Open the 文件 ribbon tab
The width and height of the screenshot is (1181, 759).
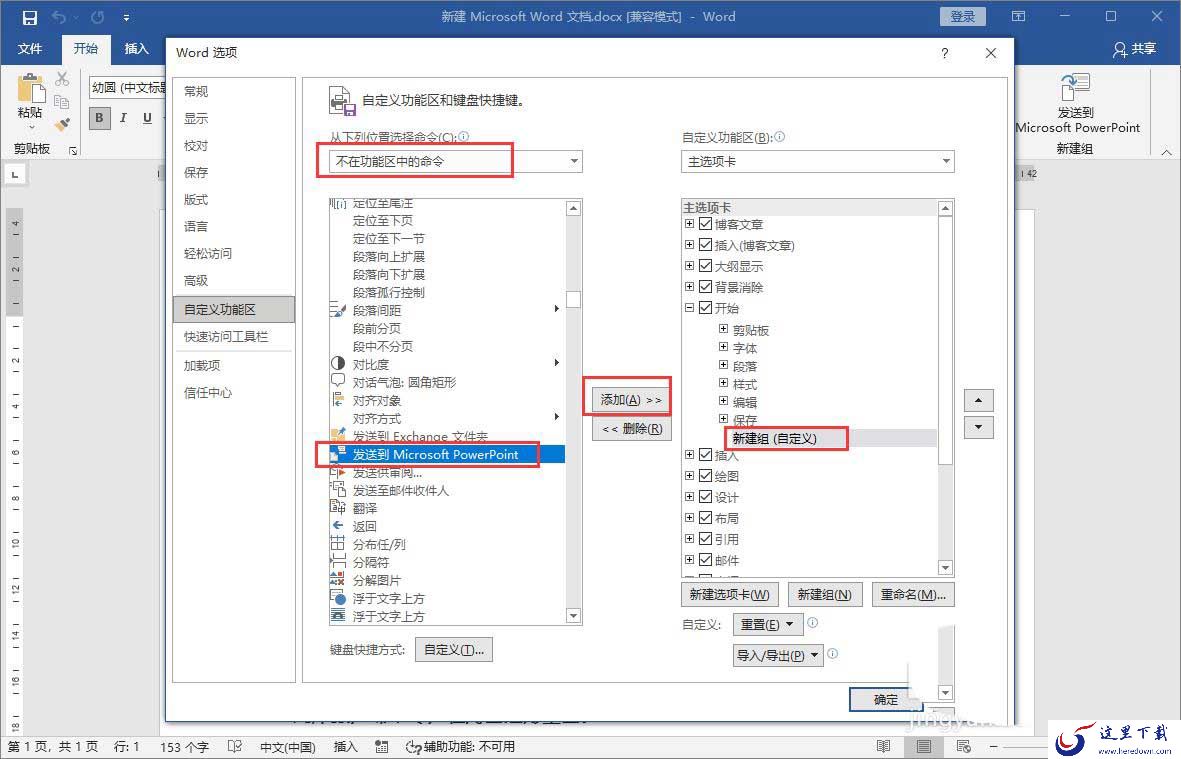[x=30, y=49]
